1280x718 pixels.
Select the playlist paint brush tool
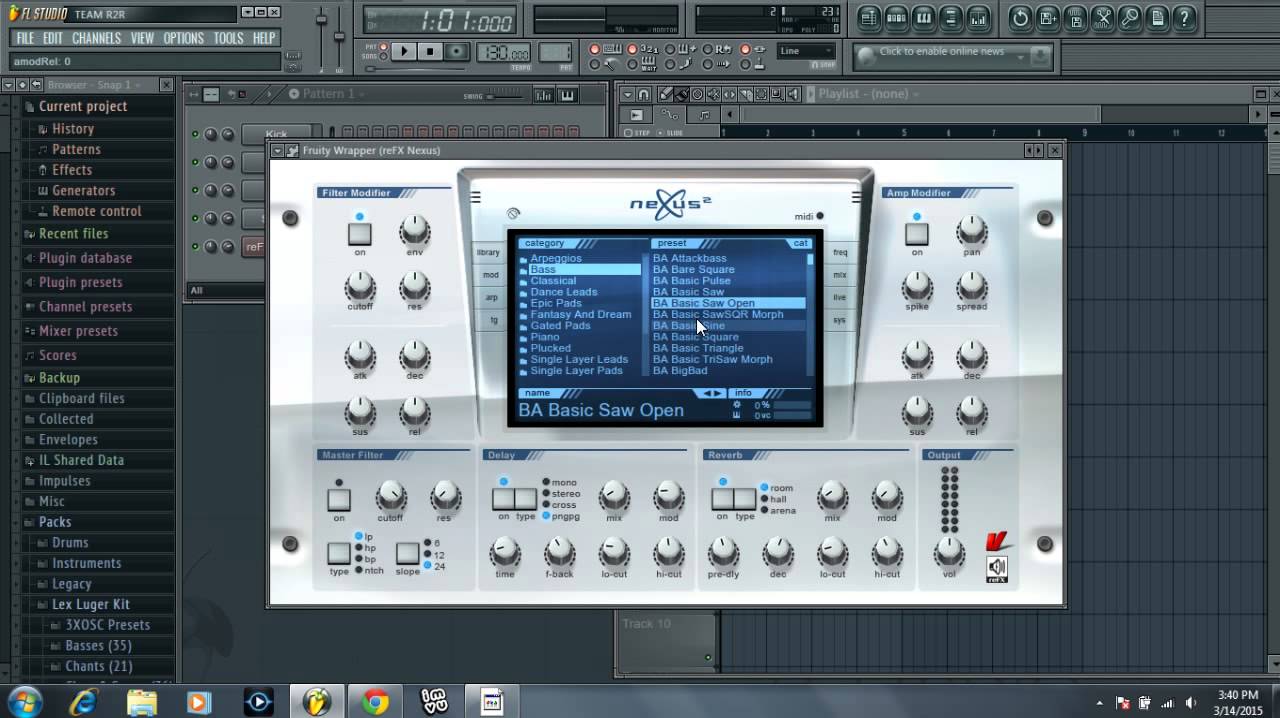coord(681,95)
